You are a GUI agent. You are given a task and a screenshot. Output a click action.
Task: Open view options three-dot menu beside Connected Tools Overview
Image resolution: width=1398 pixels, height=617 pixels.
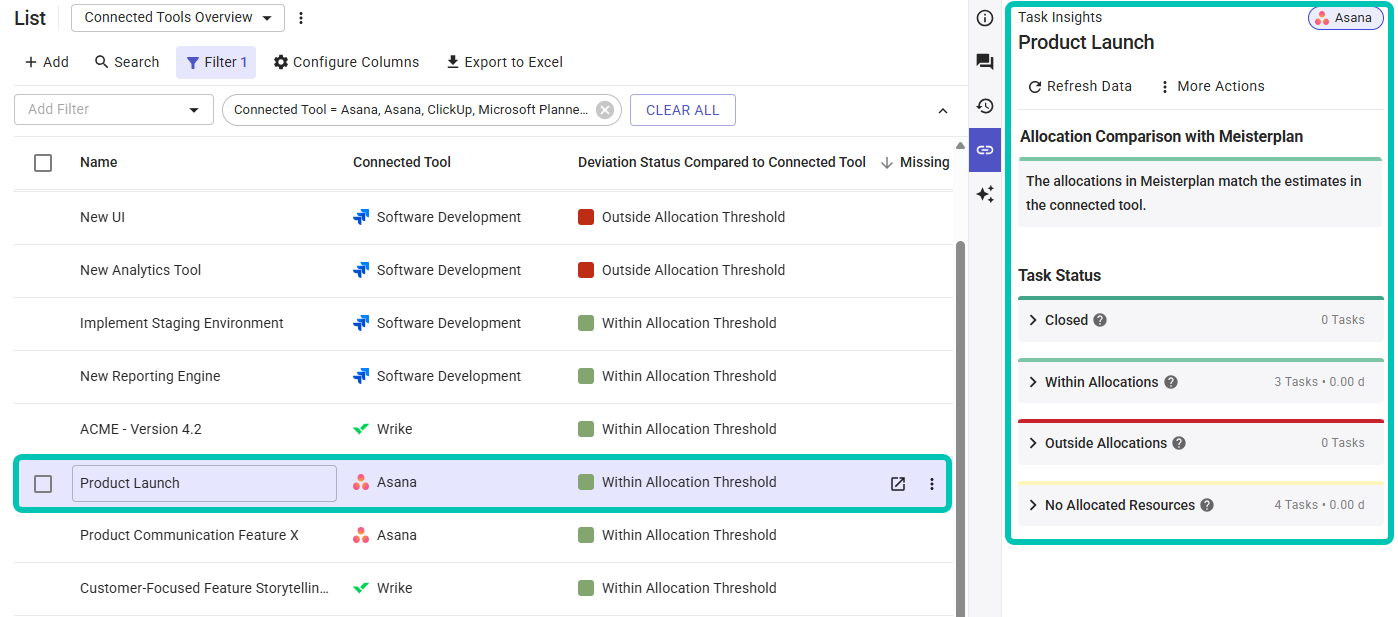[301, 18]
